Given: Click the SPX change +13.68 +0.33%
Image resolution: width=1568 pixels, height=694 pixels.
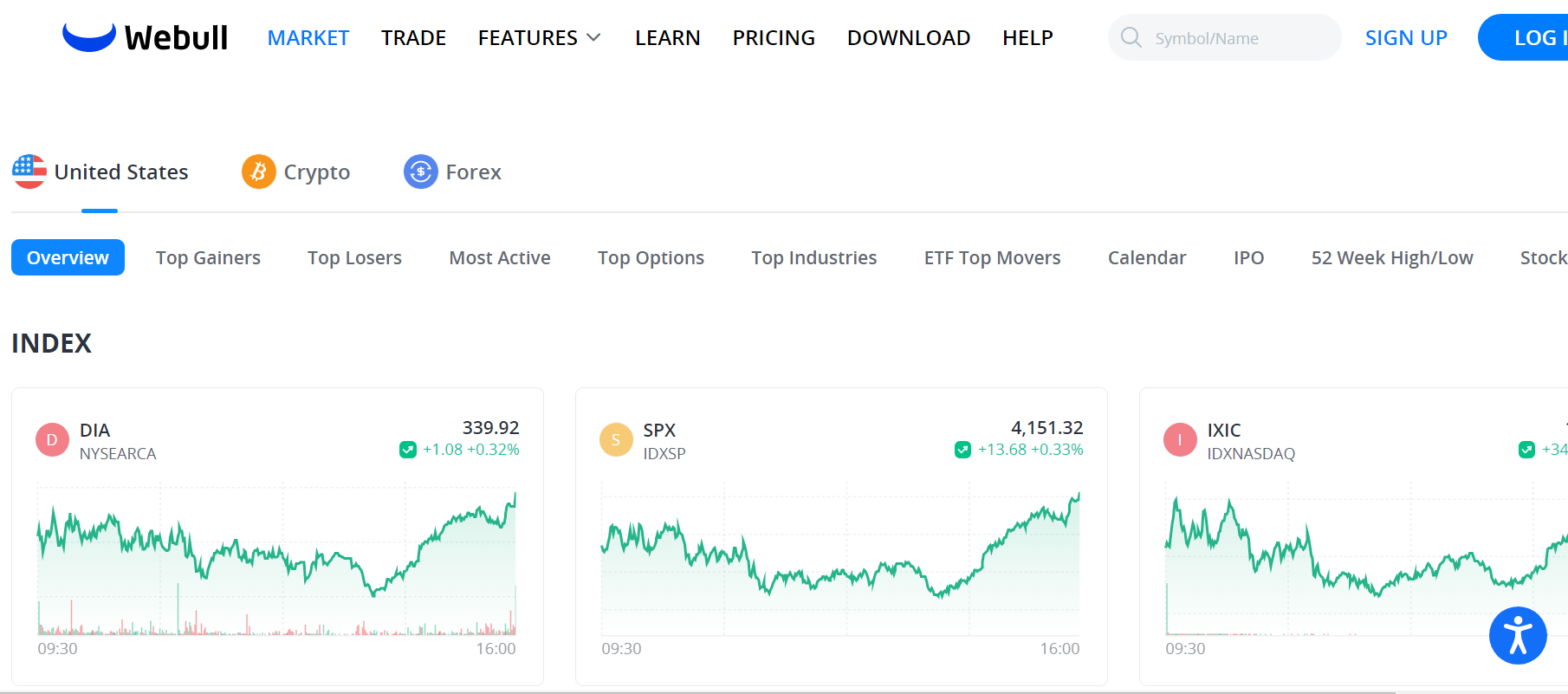Looking at the screenshot, I should pos(1030,450).
